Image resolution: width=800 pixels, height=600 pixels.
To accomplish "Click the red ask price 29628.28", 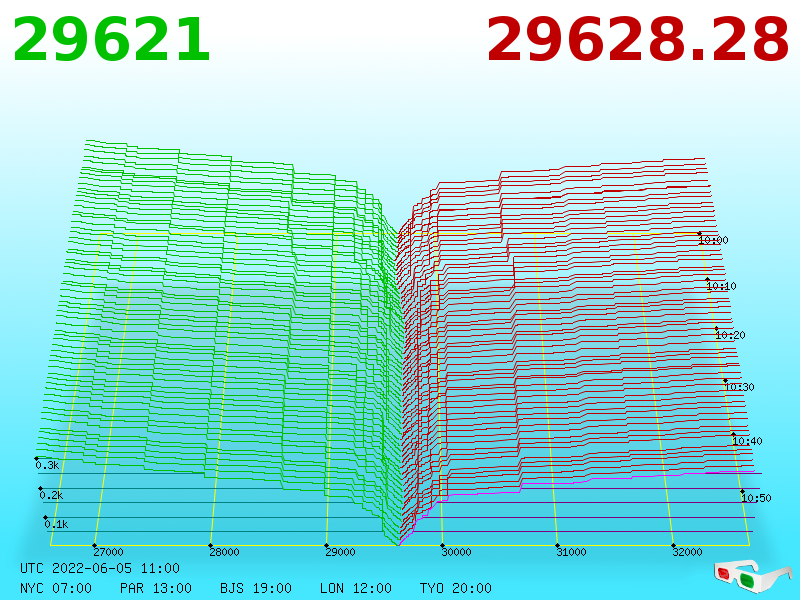I will click(x=638, y=40).
